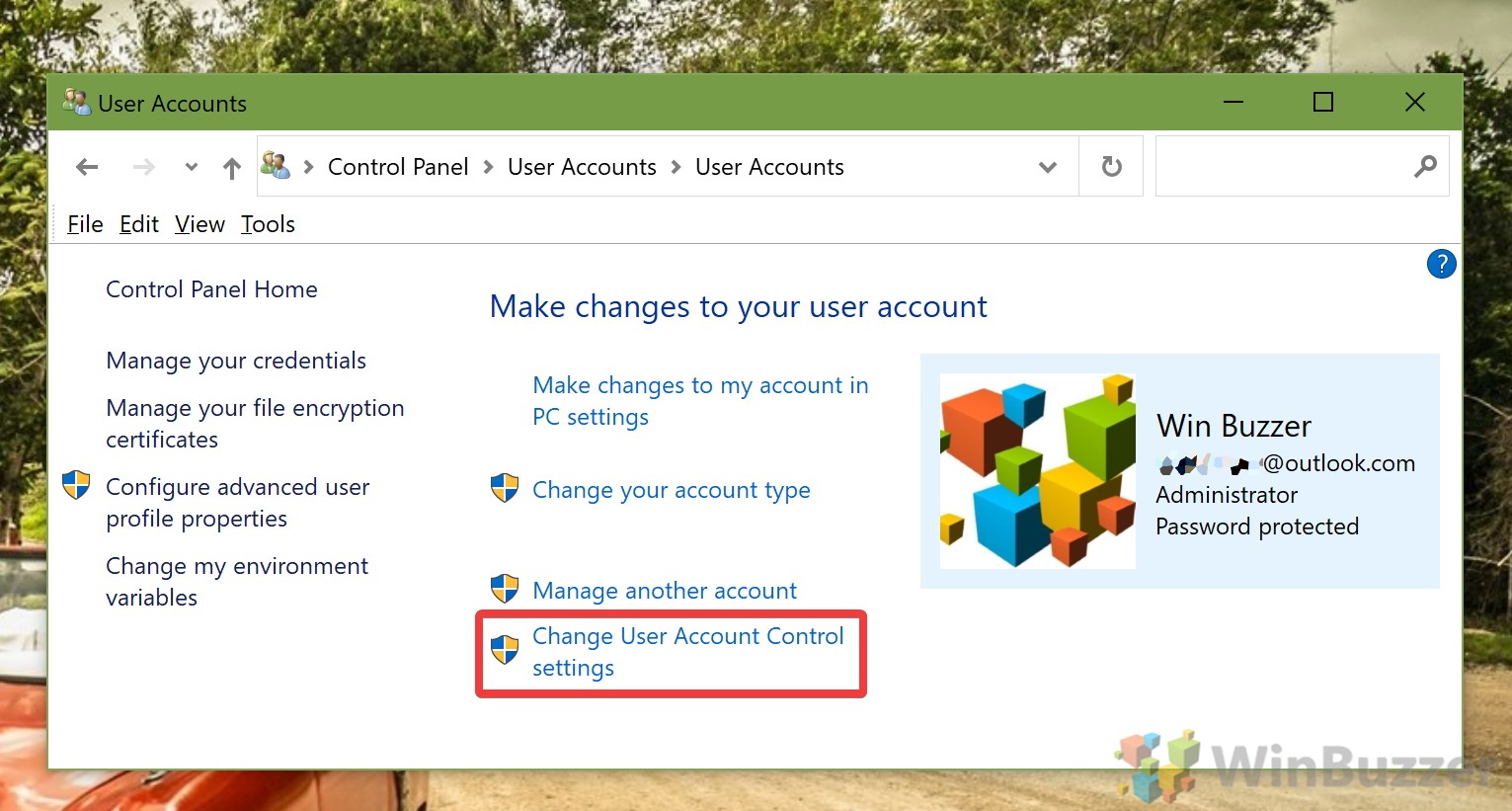
Task: Click the User Accounts icon in the address bar
Action: coord(275,165)
